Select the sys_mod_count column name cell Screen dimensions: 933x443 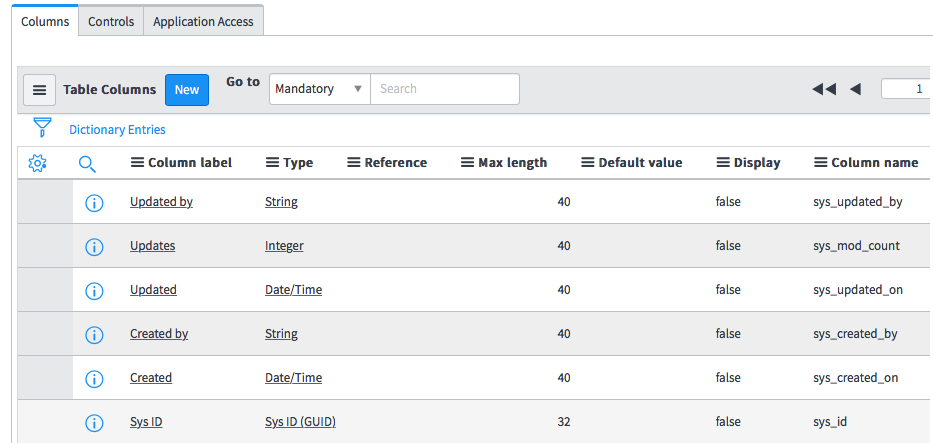click(857, 246)
